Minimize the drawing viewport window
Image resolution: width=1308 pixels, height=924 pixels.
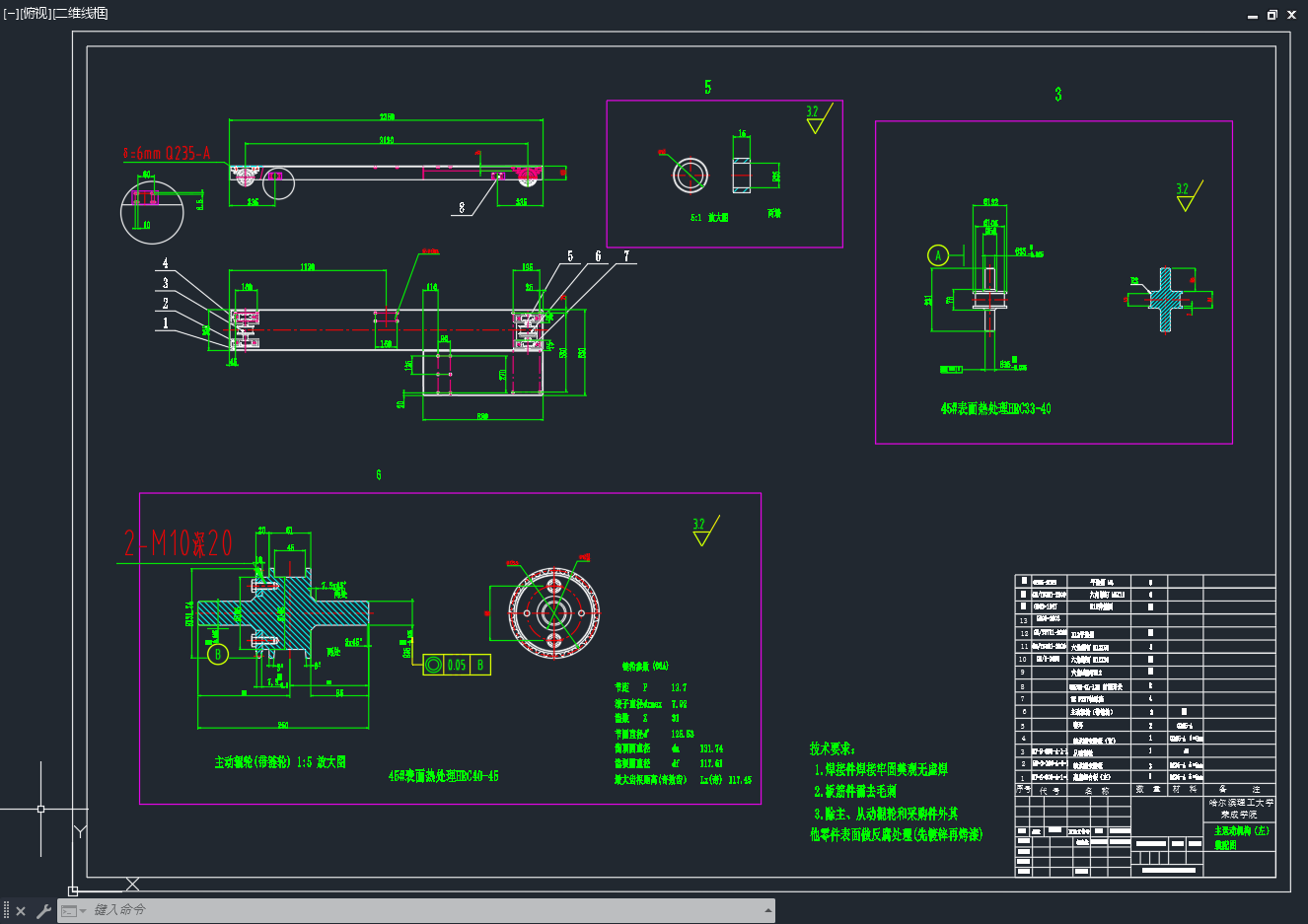pyautogui.click(x=1253, y=15)
